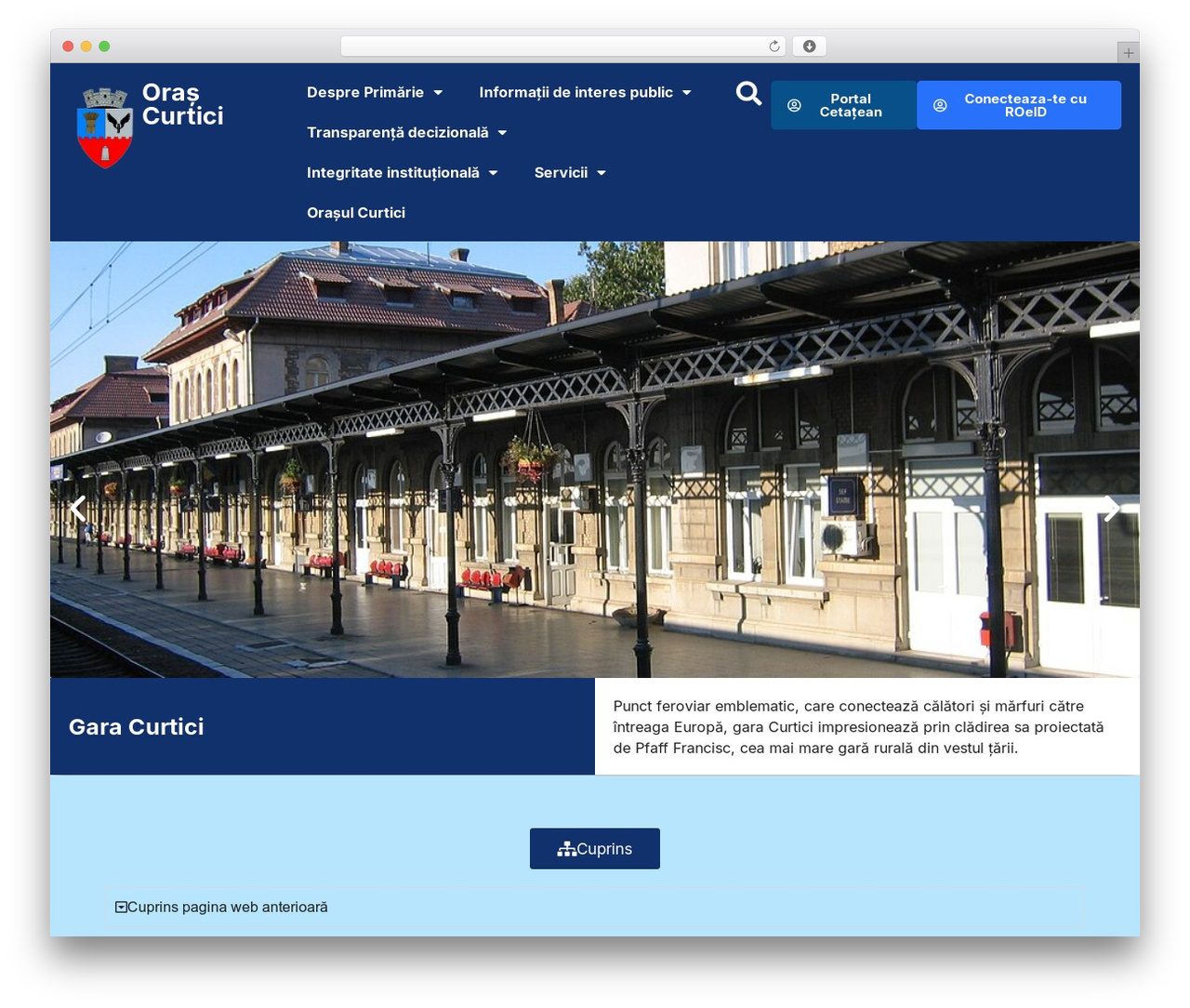Click the browser reload icon
Viewport: 1190px width, 1008px height.
tap(774, 46)
